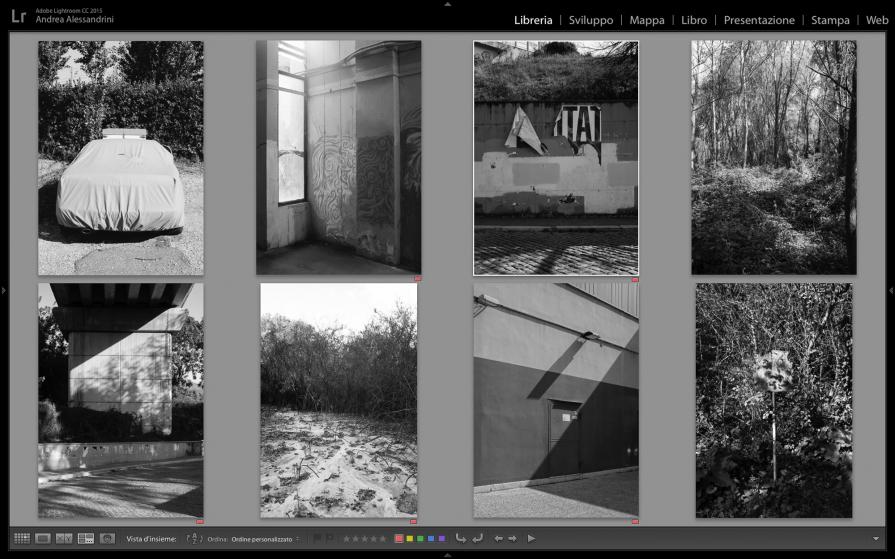Apply the yellow color label
Image resolution: width=895 pixels, height=559 pixels.
point(410,538)
